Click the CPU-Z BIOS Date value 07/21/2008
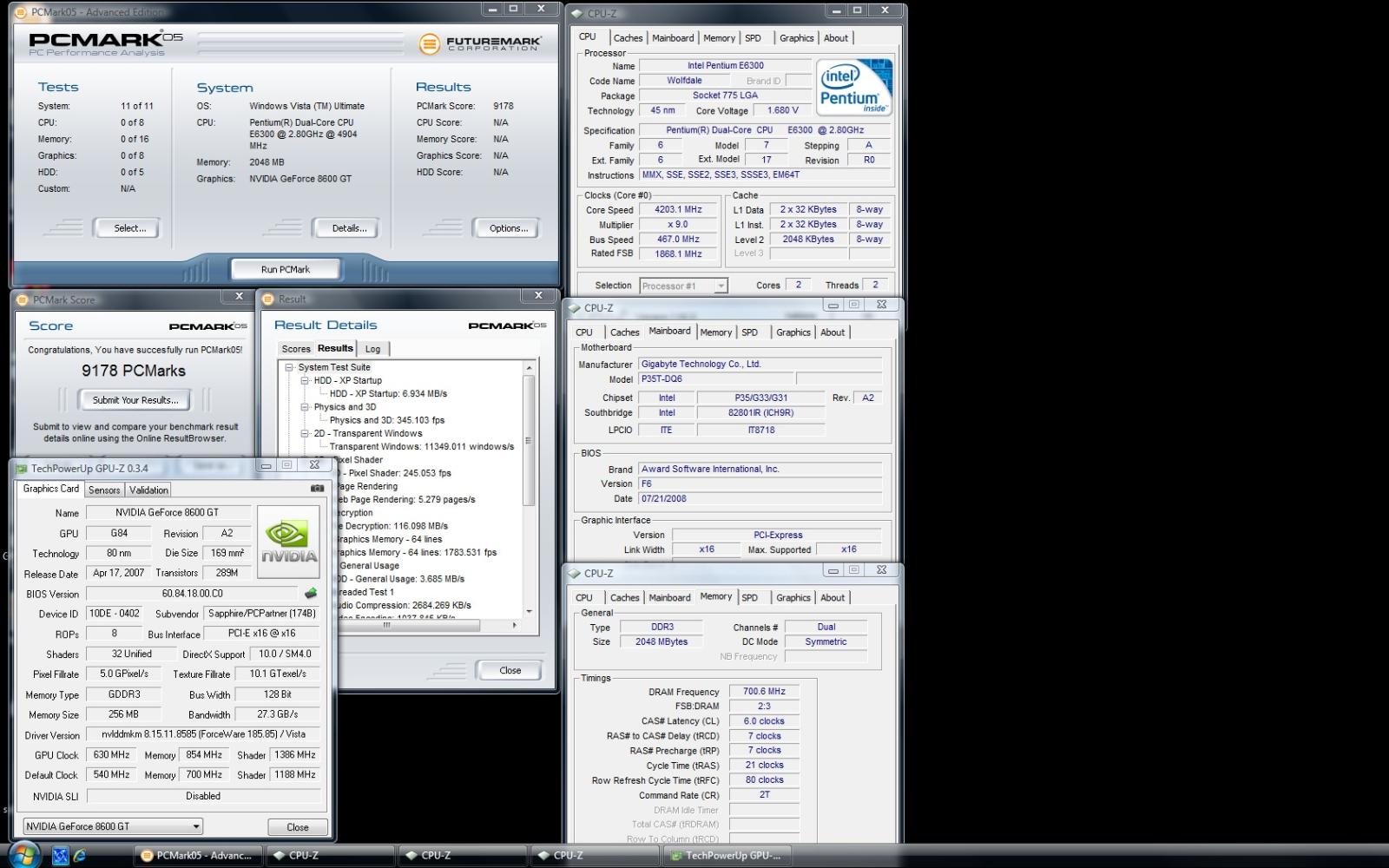Image resolution: width=1389 pixels, height=868 pixels. click(x=760, y=499)
